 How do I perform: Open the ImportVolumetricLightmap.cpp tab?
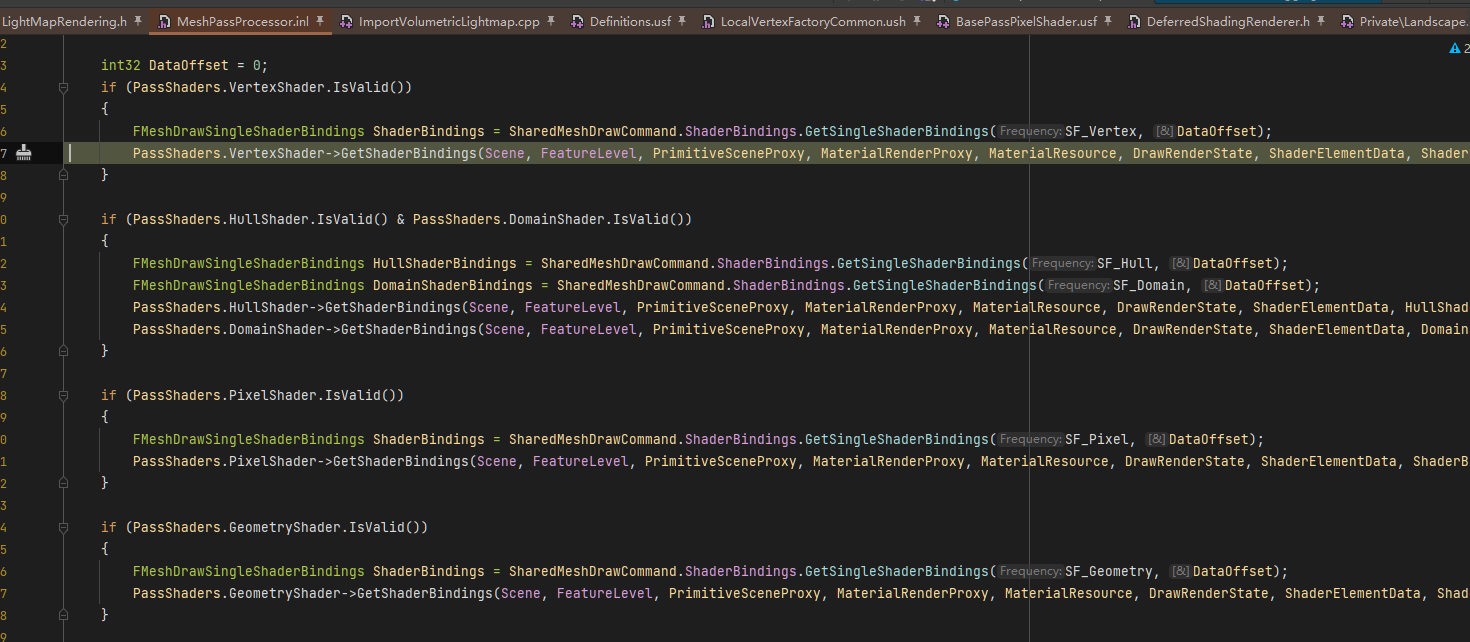coord(447,21)
